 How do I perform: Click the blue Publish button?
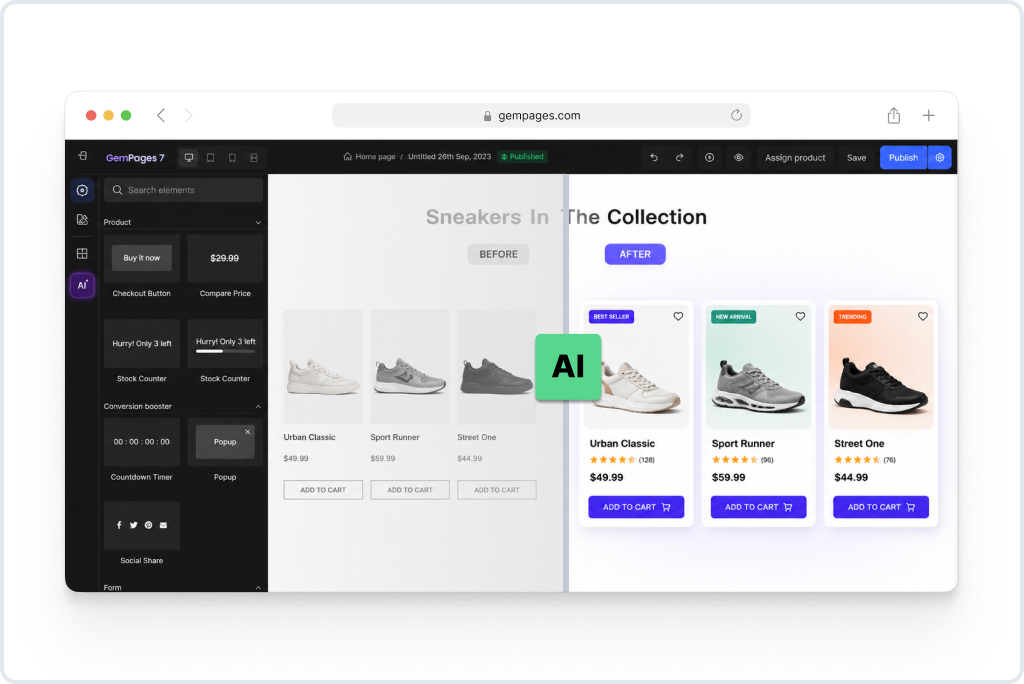coord(903,157)
